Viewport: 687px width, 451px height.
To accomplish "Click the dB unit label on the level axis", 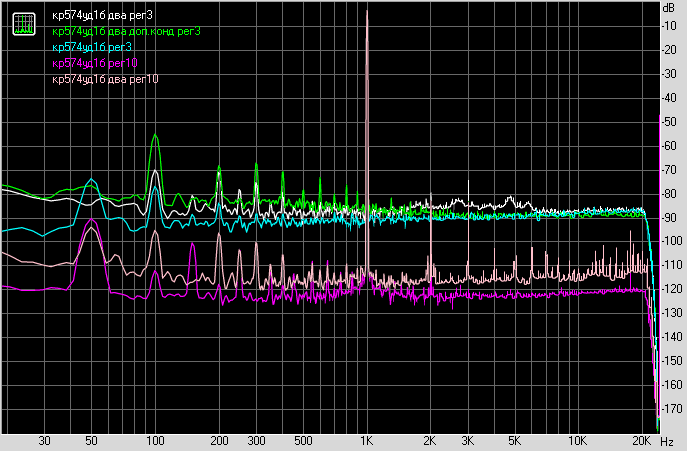I will (669, 8).
